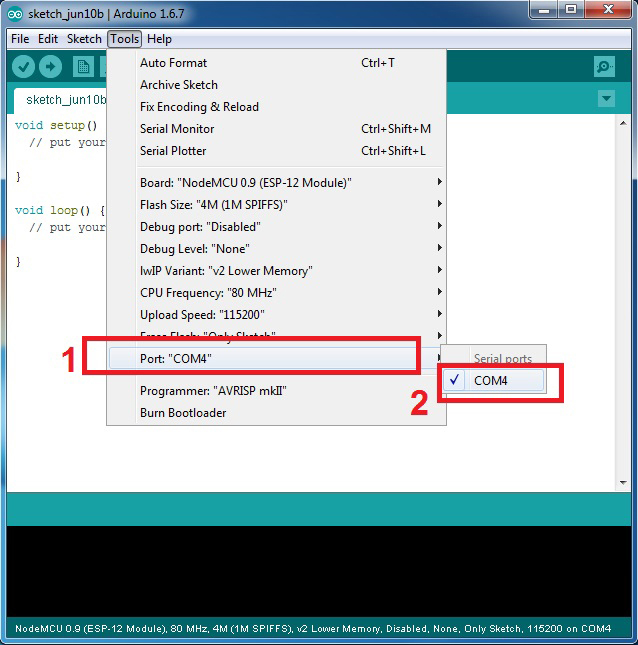Open the Sketch menu

pos(84,39)
